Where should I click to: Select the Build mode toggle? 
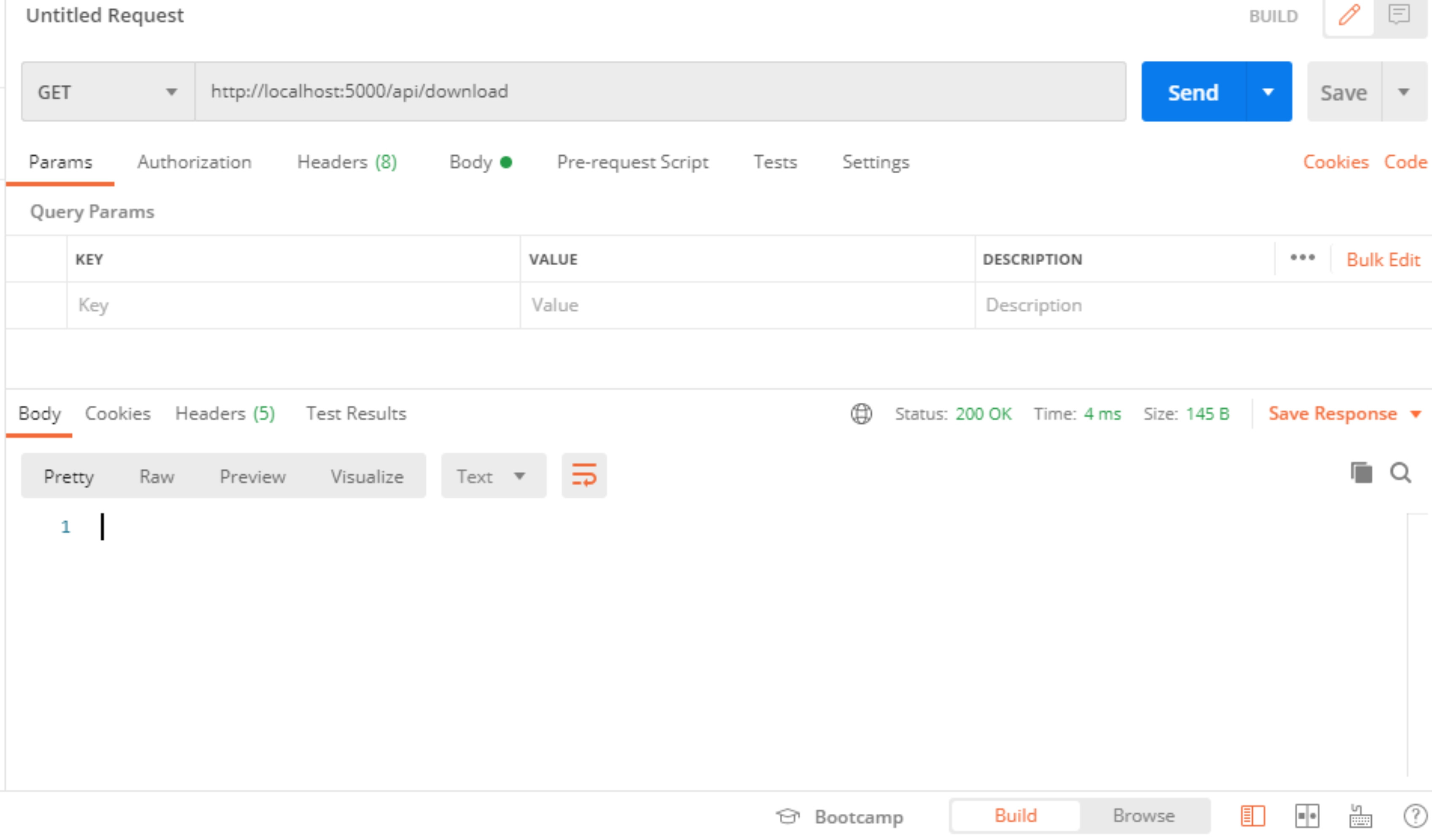[x=1016, y=816]
